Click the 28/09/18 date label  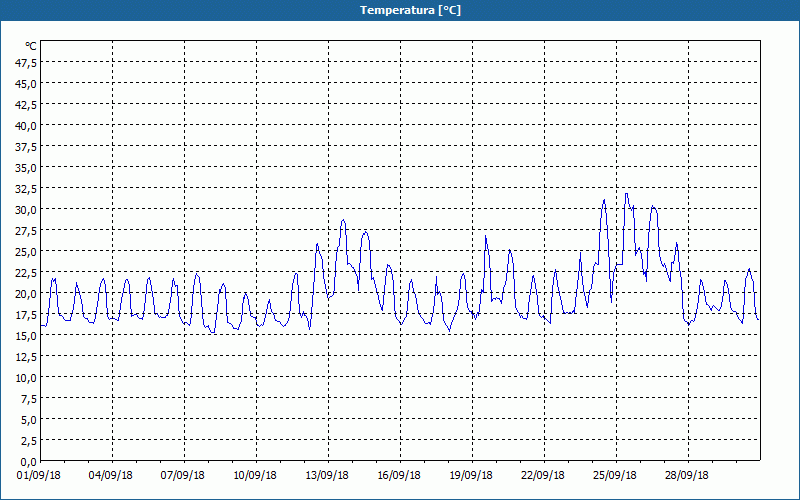[687, 476]
